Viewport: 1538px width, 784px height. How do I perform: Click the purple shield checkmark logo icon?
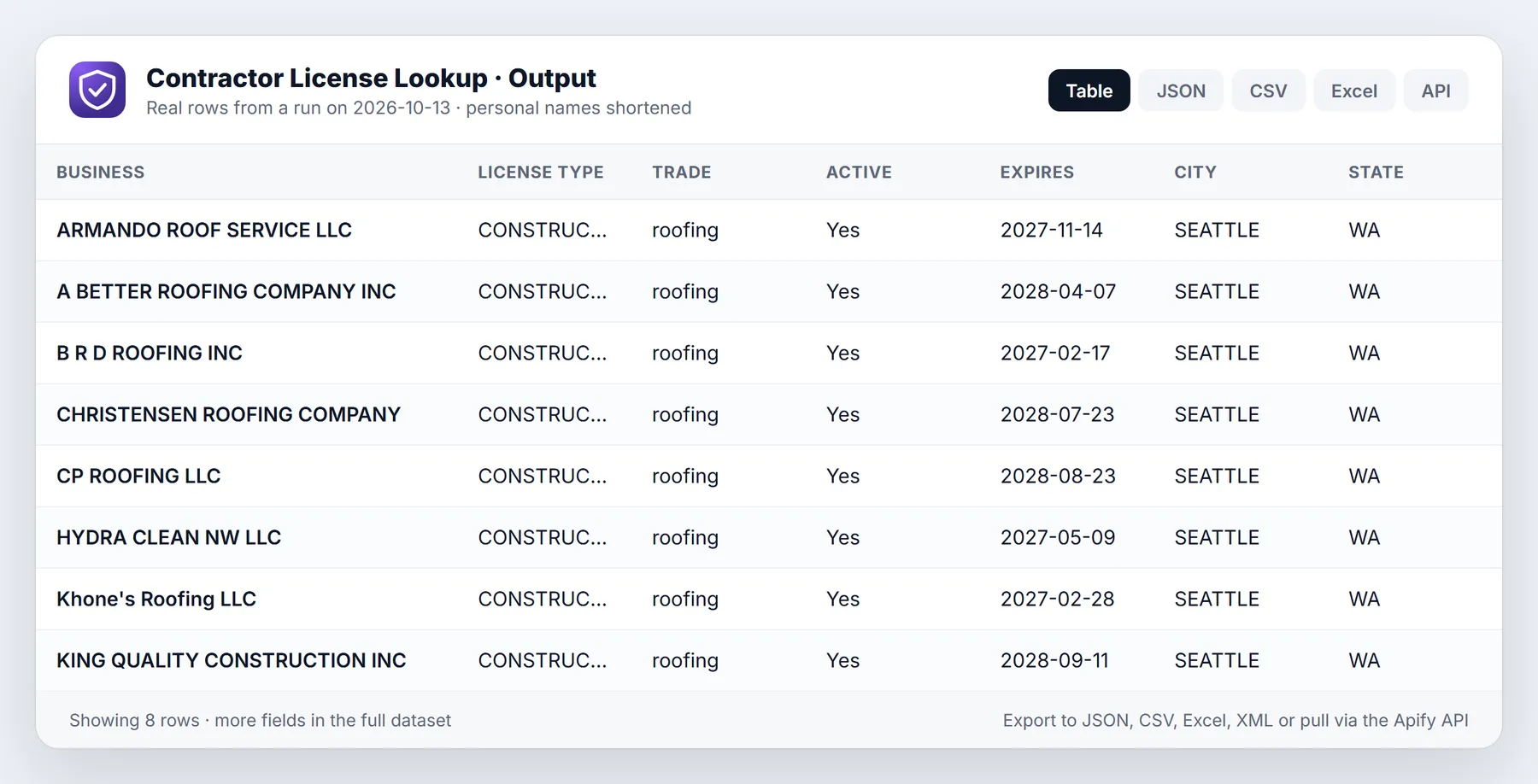point(97,90)
